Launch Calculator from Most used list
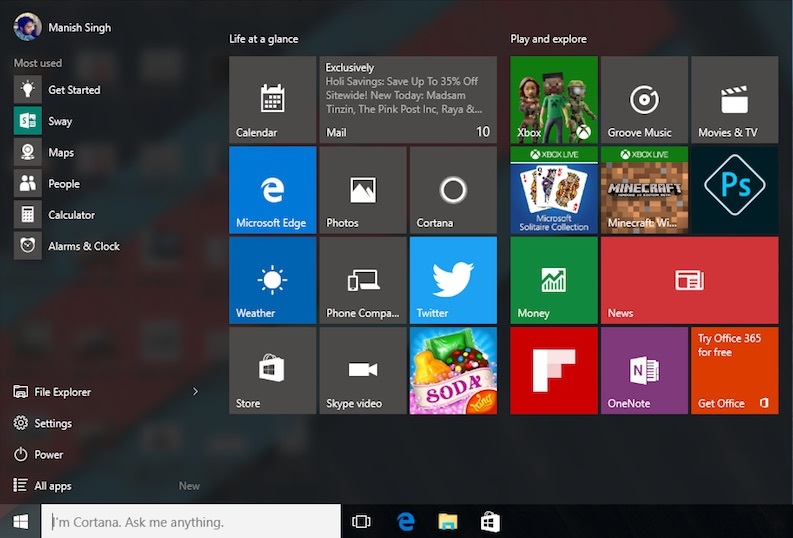Image resolution: width=793 pixels, height=538 pixels. 57,215
